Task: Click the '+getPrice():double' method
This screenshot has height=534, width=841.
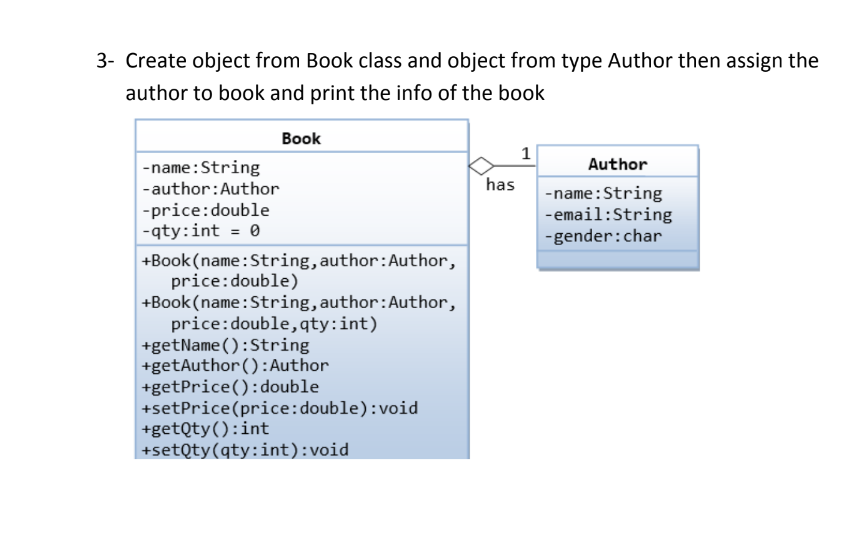Action: coord(230,387)
